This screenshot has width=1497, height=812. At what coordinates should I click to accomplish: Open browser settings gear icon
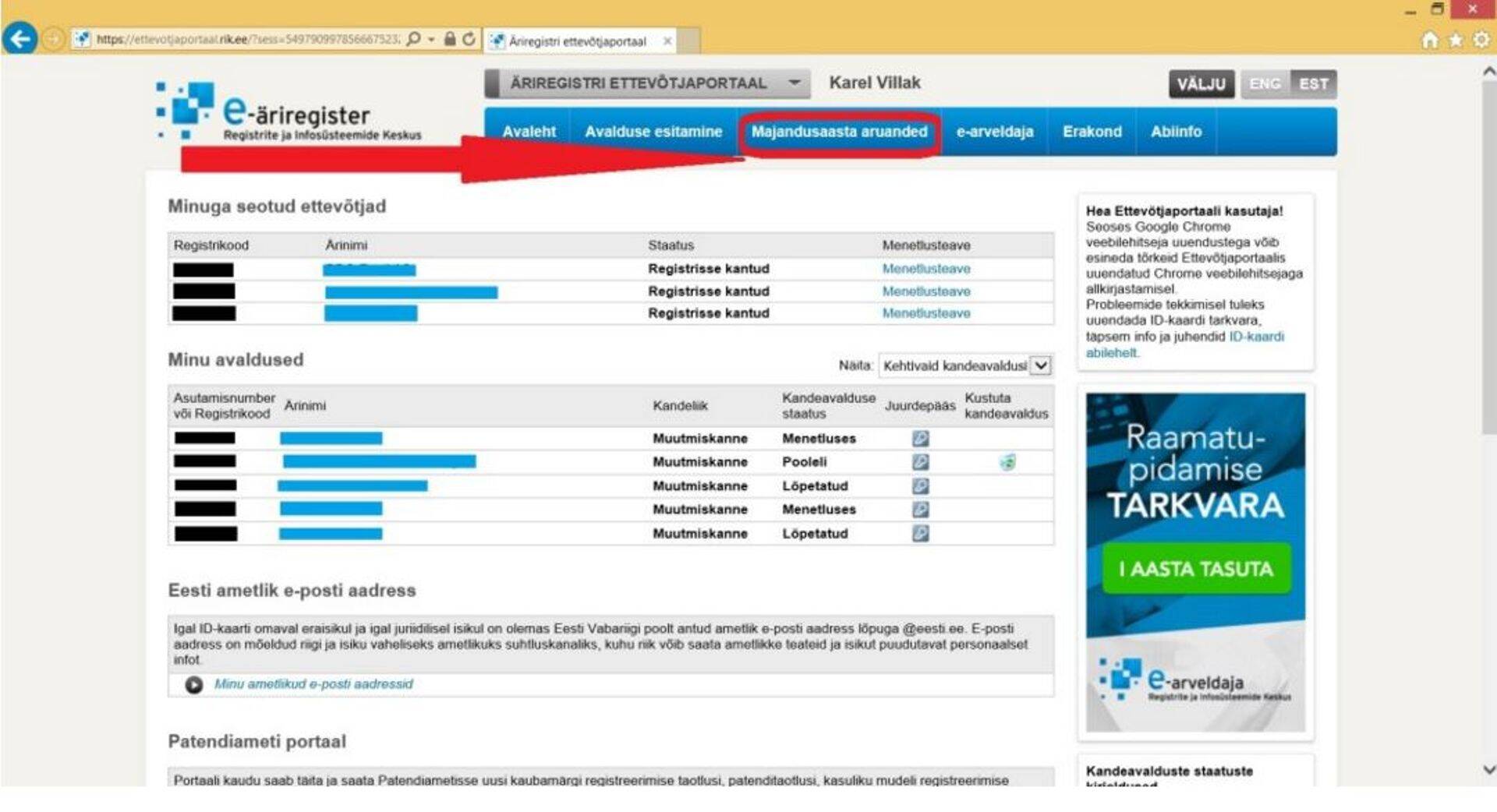(1481, 40)
